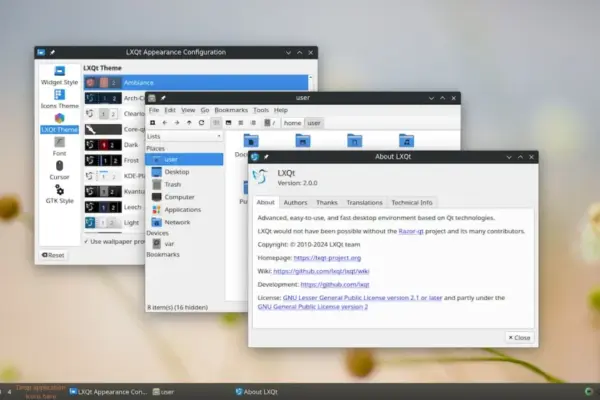Open the File menu in file manager
Screen dimensions: 600x400
154,110
